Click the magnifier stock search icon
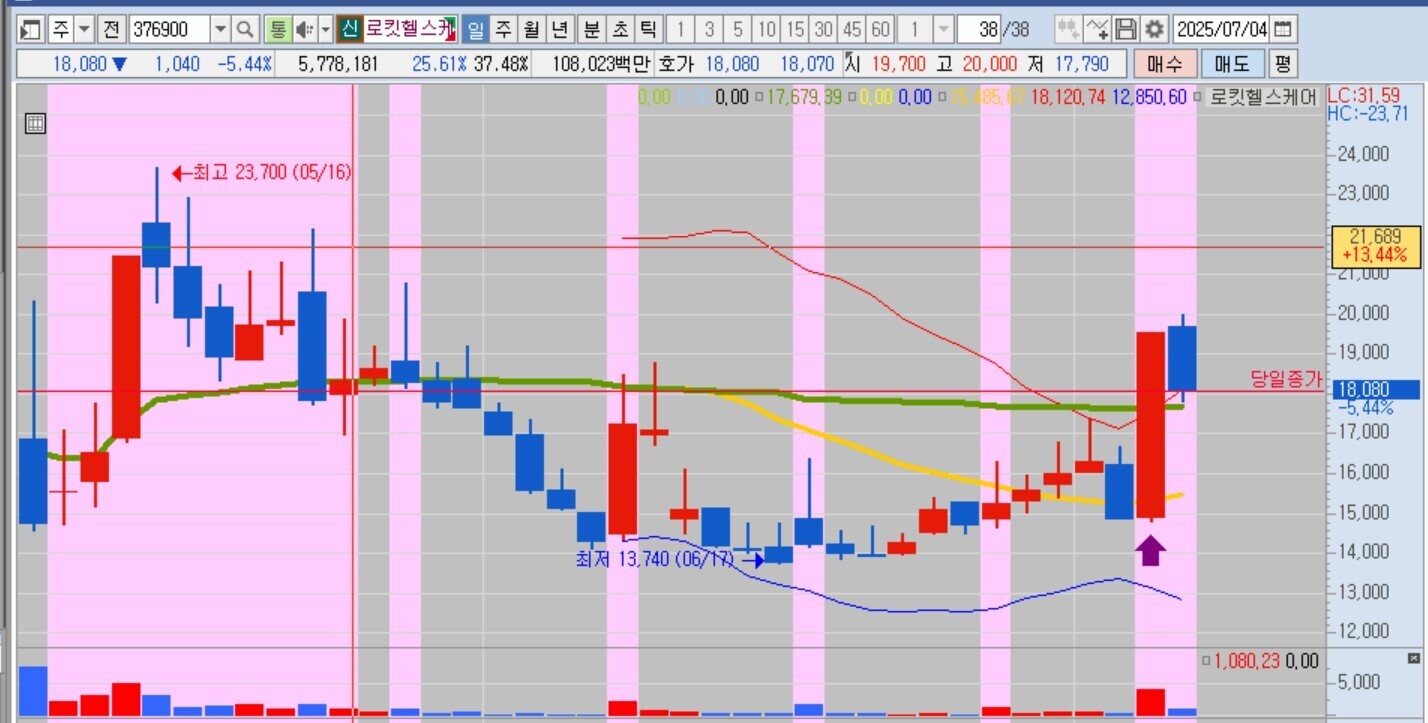Image resolution: width=1428 pixels, height=723 pixels. pos(246,29)
